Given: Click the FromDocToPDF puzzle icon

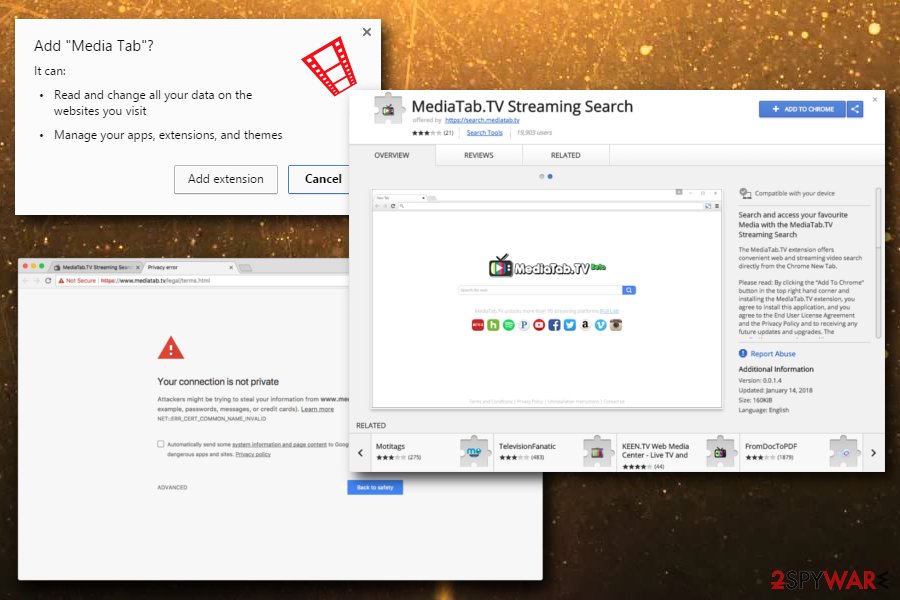Looking at the screenshot, I should (x=843, y=452).
